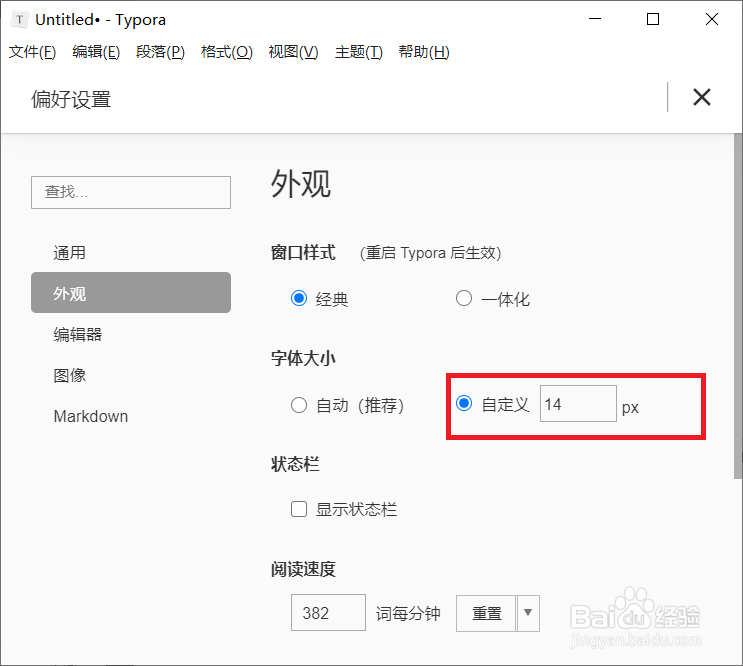Click the 查找 search field
Viewport: 743px width, 666px height.
(131, 192)
